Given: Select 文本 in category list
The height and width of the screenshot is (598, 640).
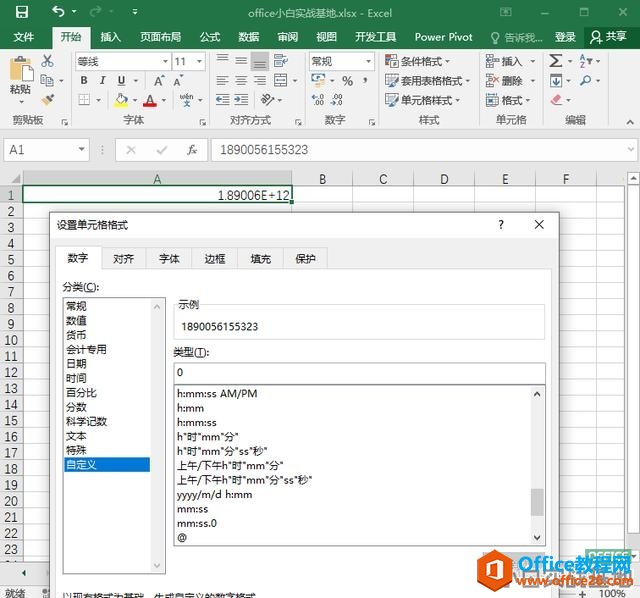Looking at the screenshot, I should point(76,436).
